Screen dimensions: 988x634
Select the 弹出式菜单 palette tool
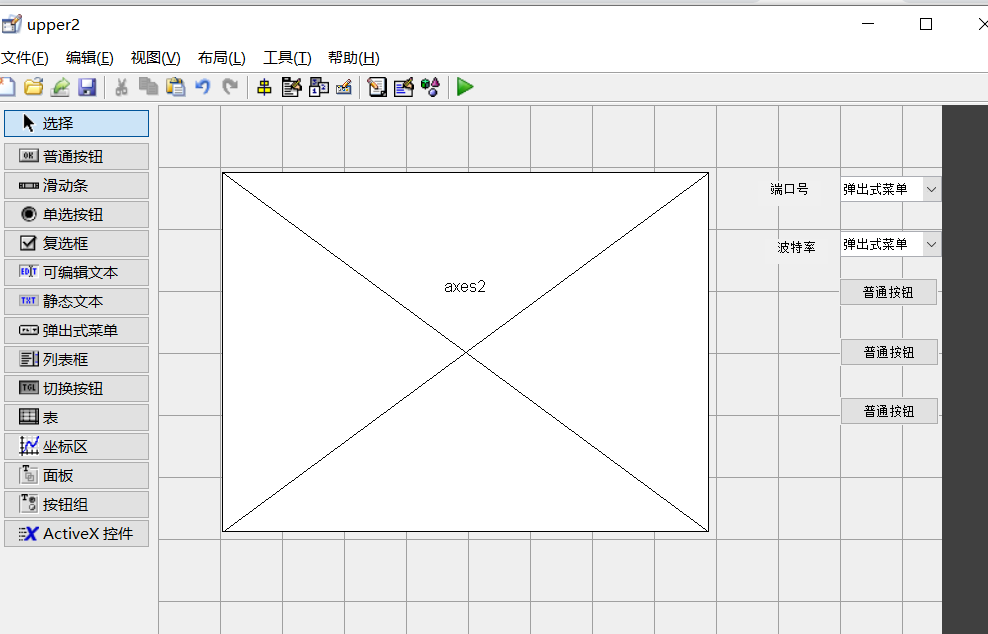tap(76, 330)
